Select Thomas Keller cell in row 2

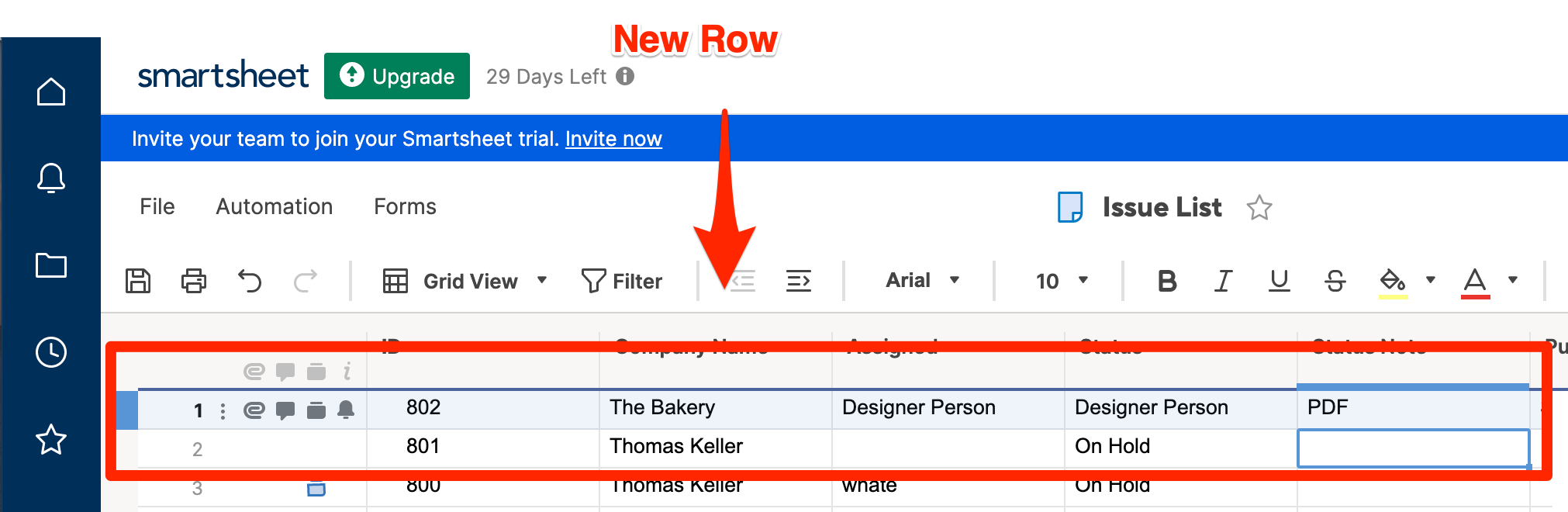pyautogui.click(x=716, y=448)
